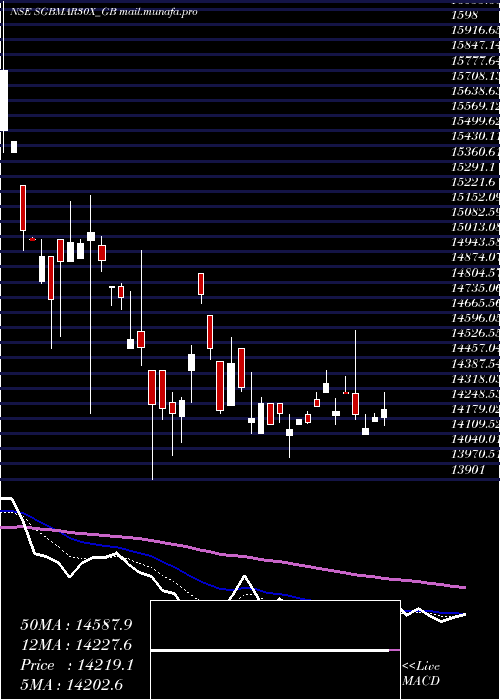Click the 15221.6 price axis label
This screenshot has width=500, height=700.
[473, 182]
